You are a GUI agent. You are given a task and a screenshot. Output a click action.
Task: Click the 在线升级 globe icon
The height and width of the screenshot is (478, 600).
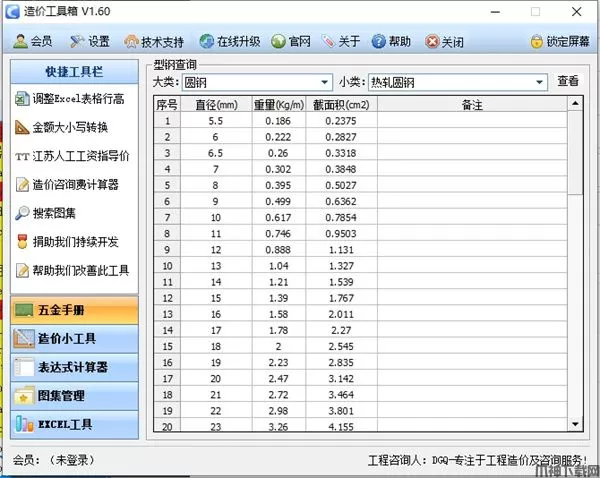[x=207, y=41]
